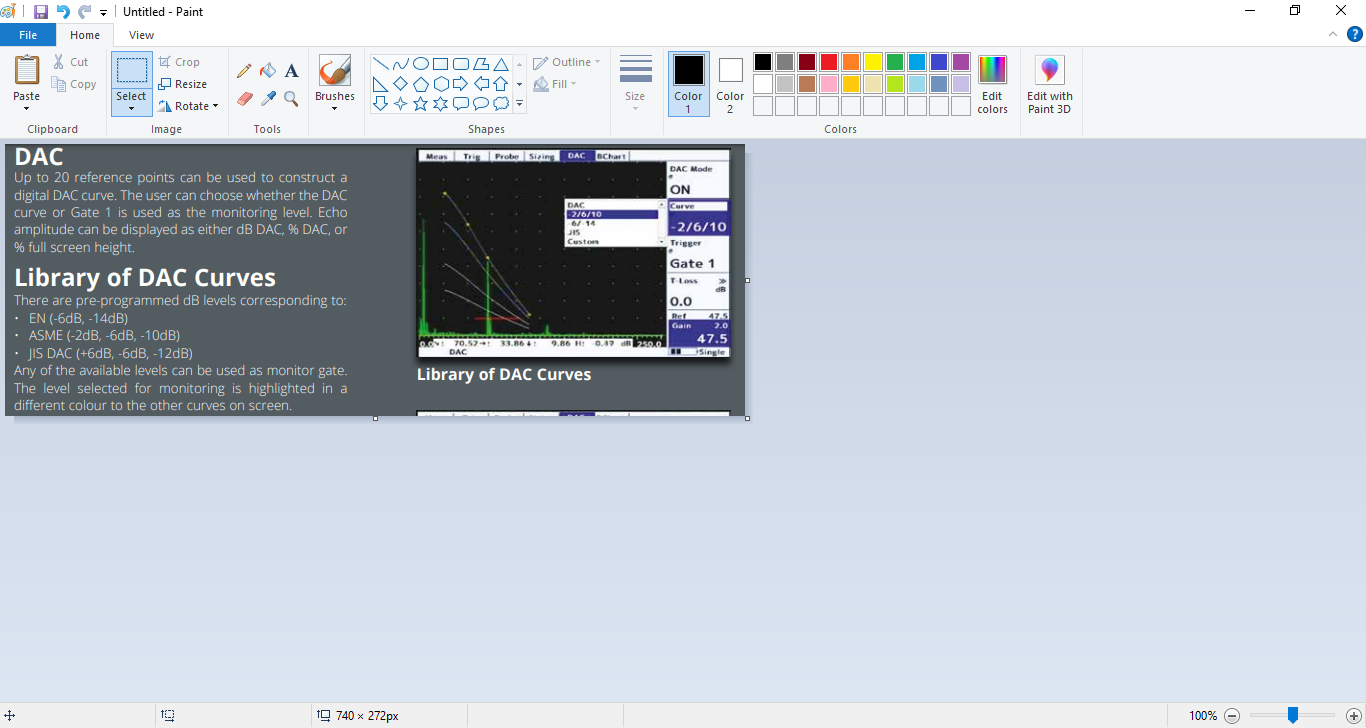The width and height of the screenshot is (1366, 728).
Task: Select the Left arrow shape
Action: point(481,83)
